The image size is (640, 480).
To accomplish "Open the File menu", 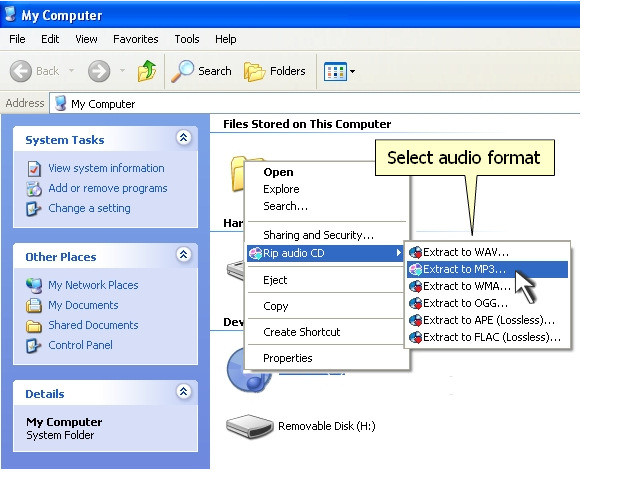I will coord(17,39).
